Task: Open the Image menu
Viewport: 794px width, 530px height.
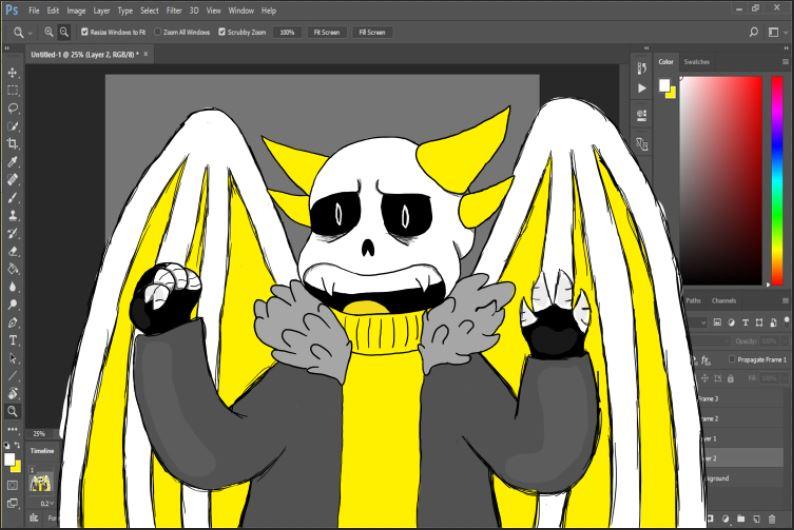Action: click(x=76, y=10)
